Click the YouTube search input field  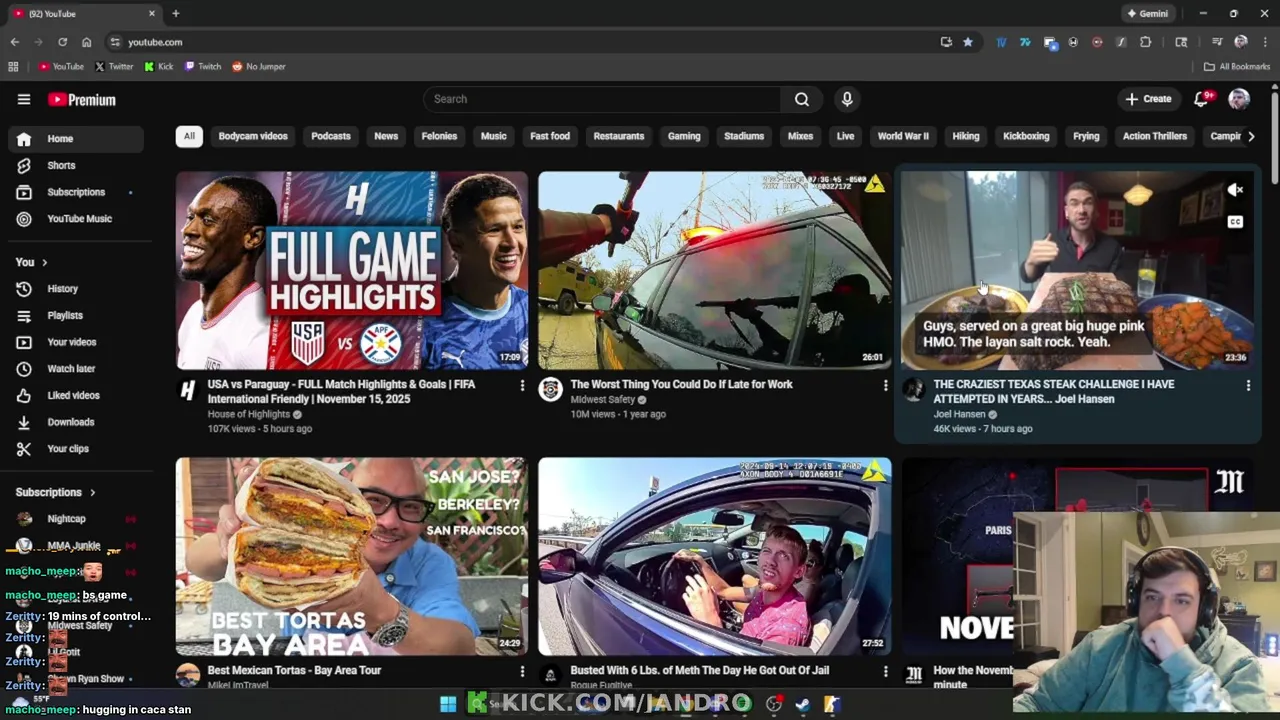click(x=602, y=99)
